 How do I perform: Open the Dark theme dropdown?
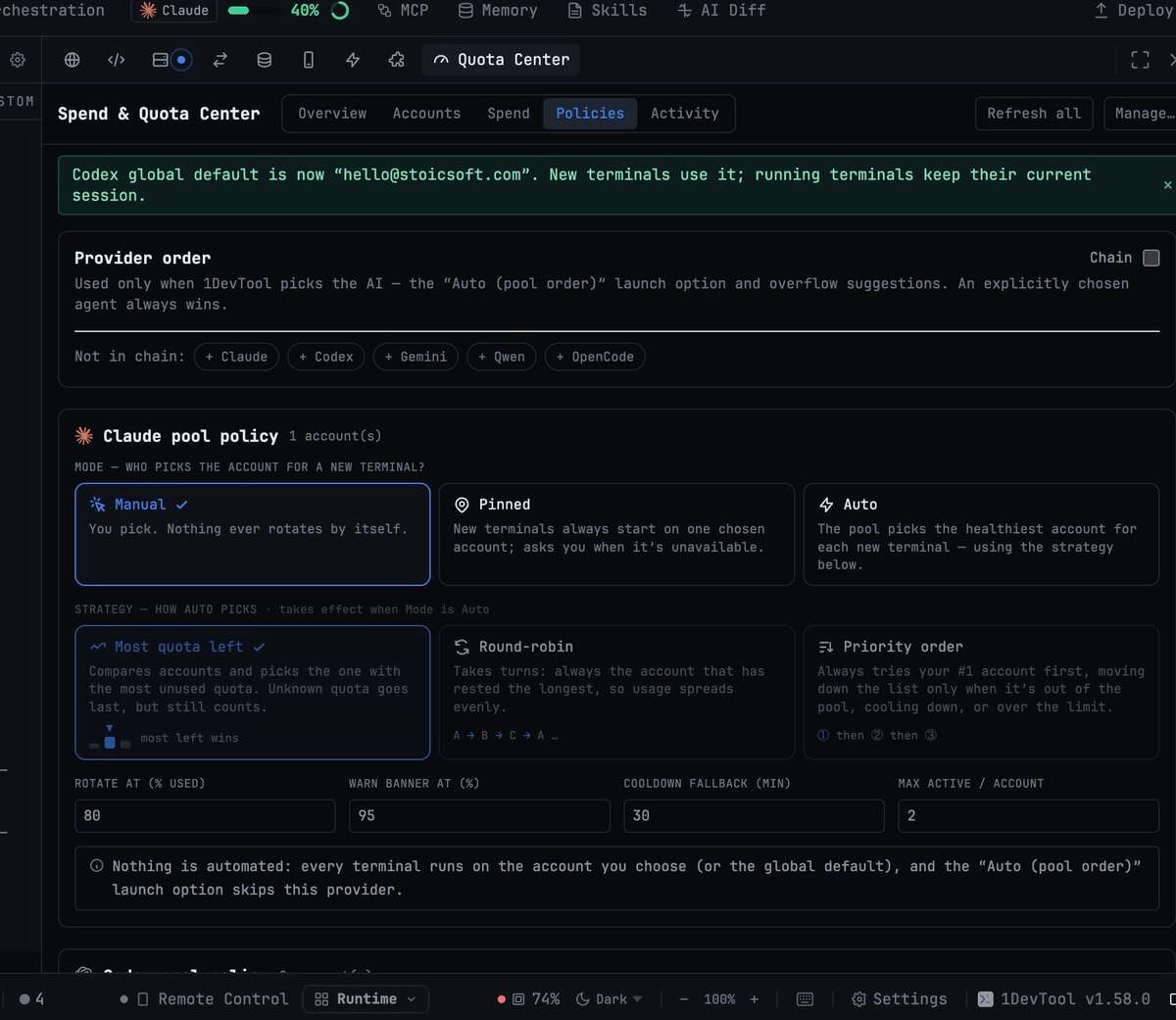[609, 999]
